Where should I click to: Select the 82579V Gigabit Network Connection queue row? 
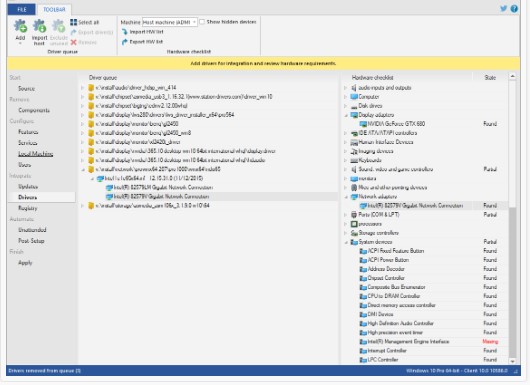(209, 197)
